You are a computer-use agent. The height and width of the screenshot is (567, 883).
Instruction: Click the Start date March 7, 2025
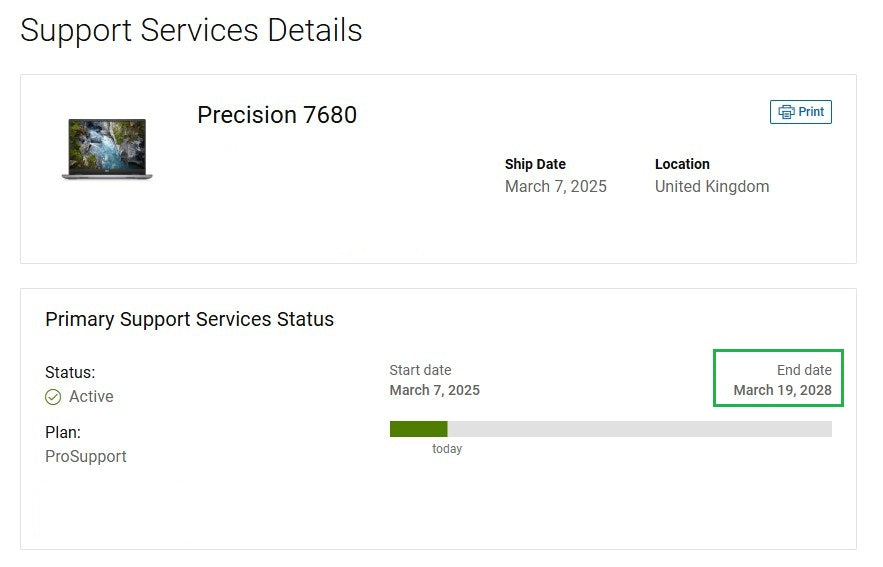[x=435, y=390]
